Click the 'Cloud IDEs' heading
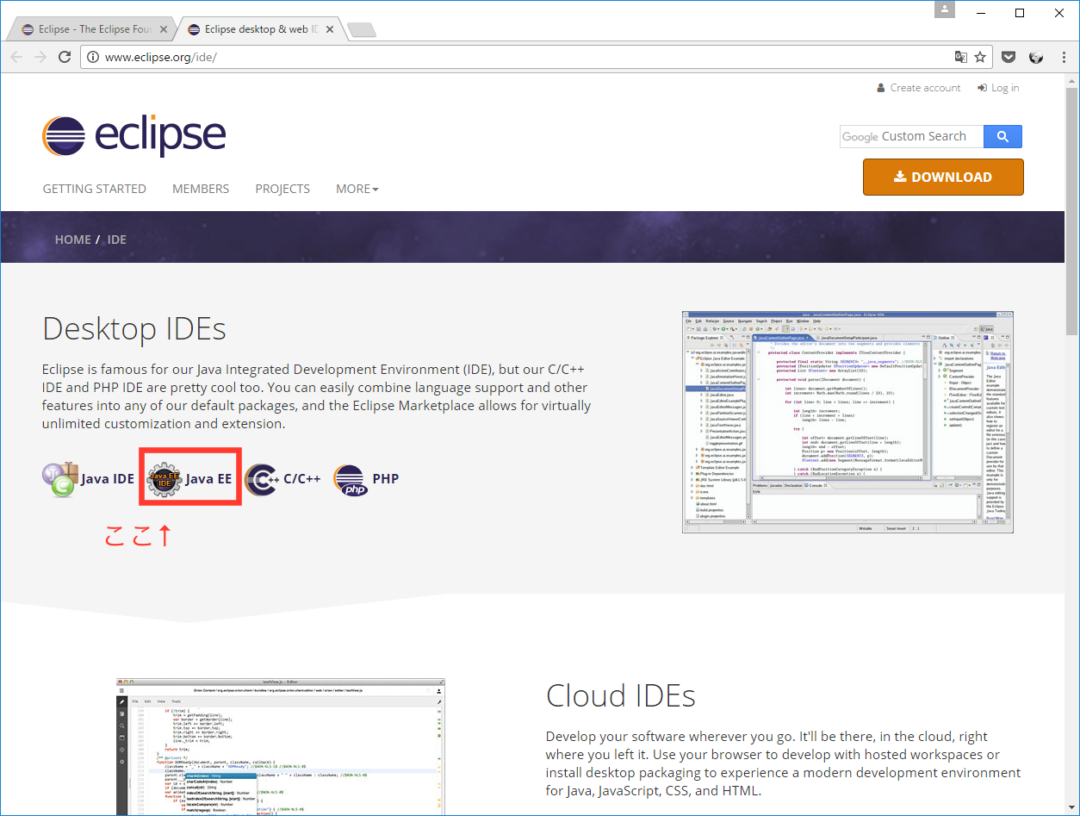The image size is (1080, 816). click(621, 696)
